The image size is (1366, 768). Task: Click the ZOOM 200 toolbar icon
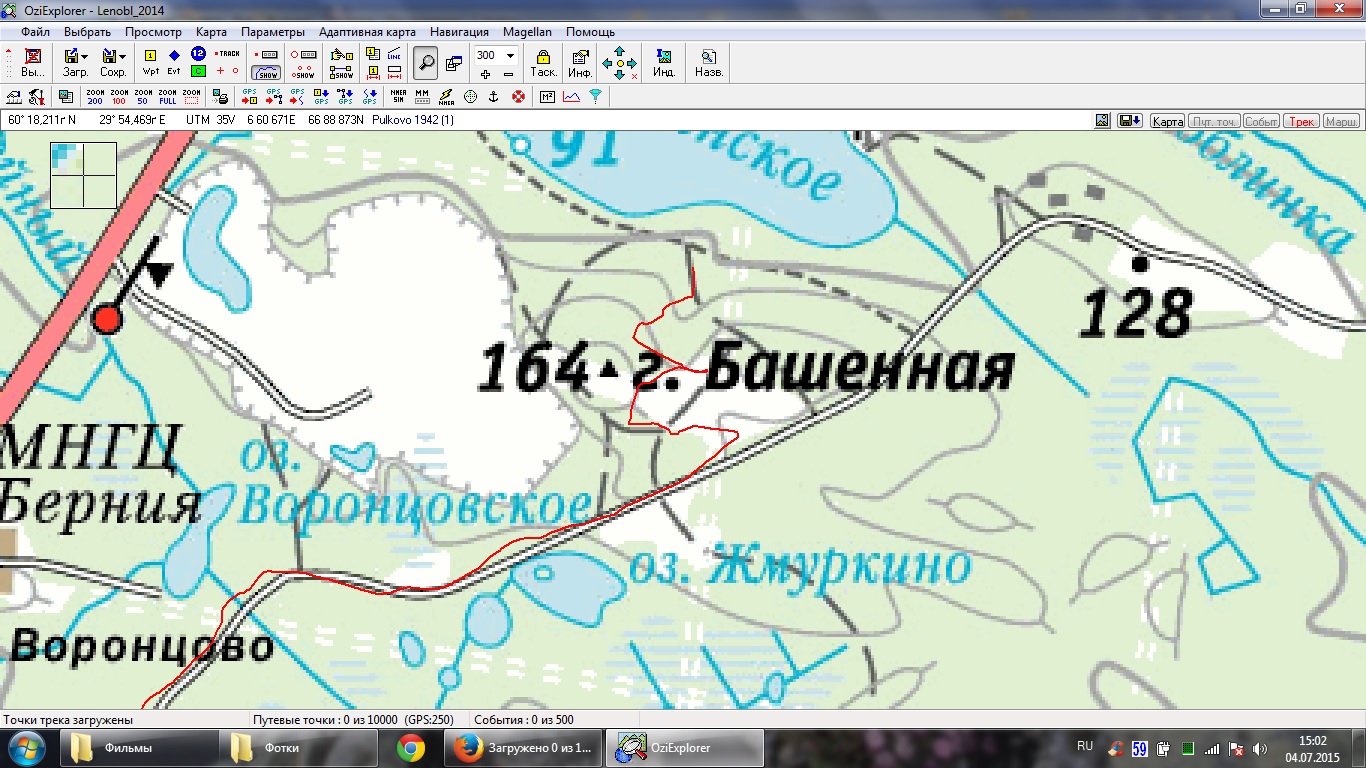tap(95, 97)
